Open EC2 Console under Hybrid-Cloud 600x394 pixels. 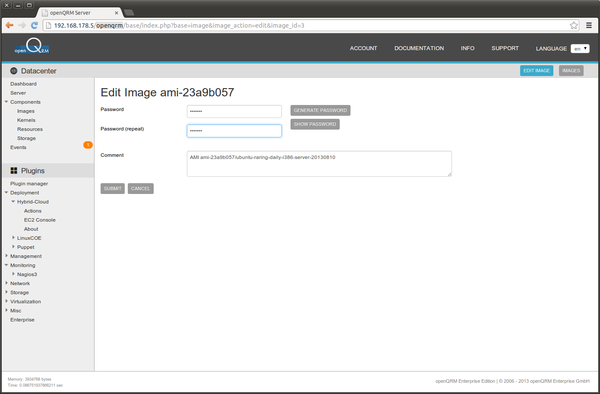click(x=40, y=220)
